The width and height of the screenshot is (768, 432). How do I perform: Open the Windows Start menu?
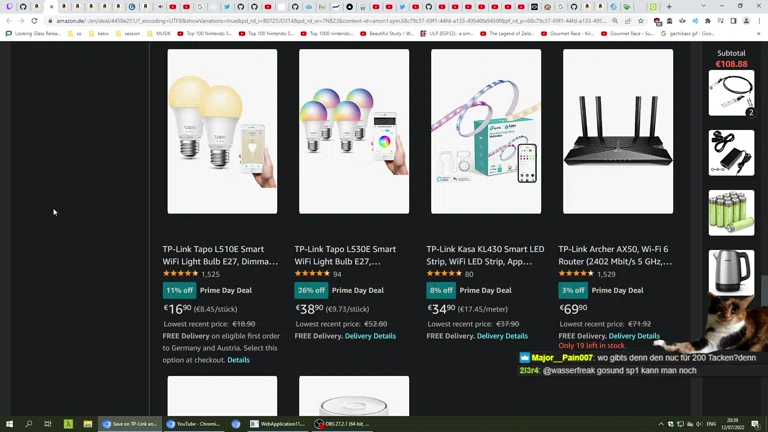(9, 424)
